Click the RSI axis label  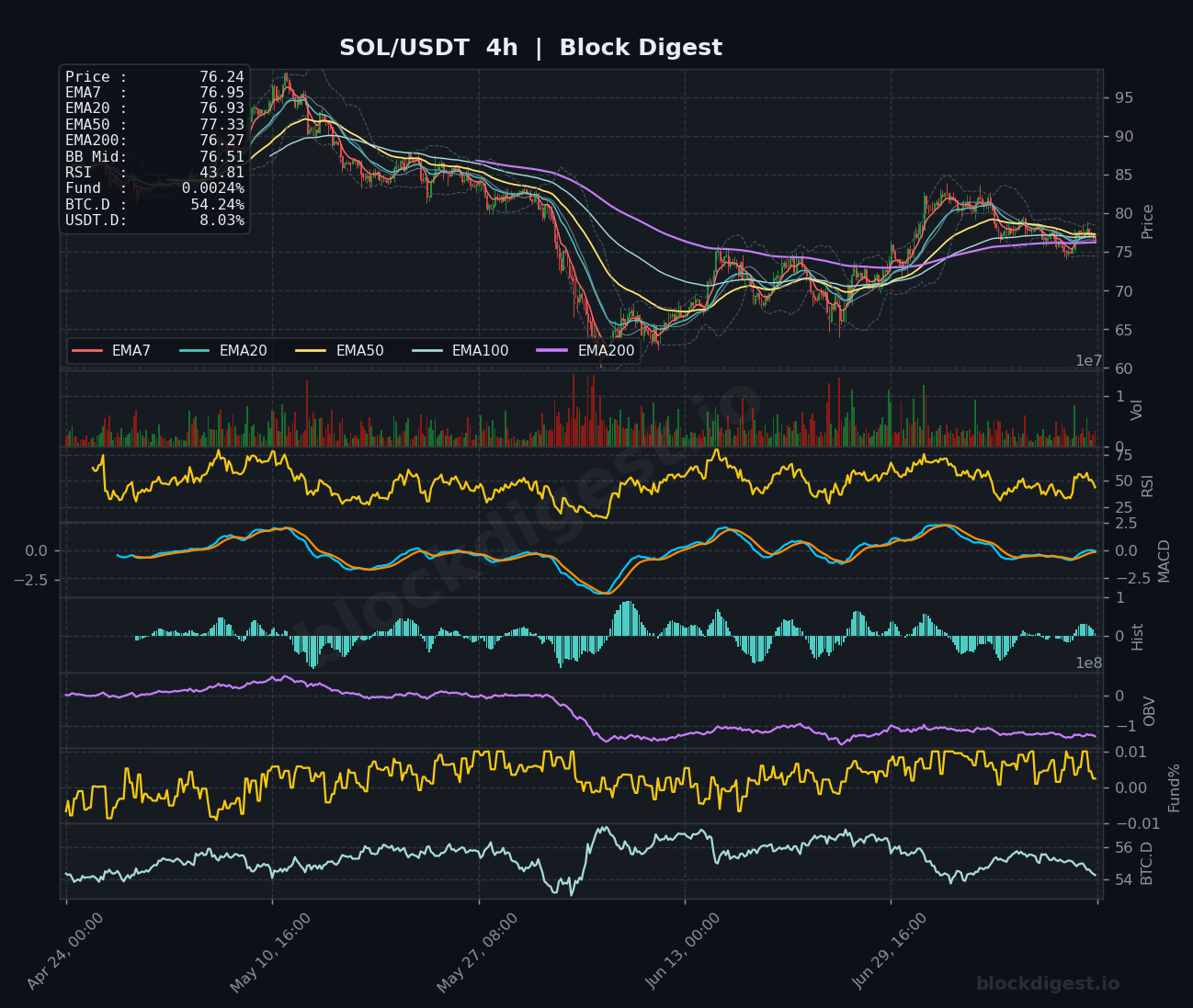pyautogui.click(x=1148, y=485)
